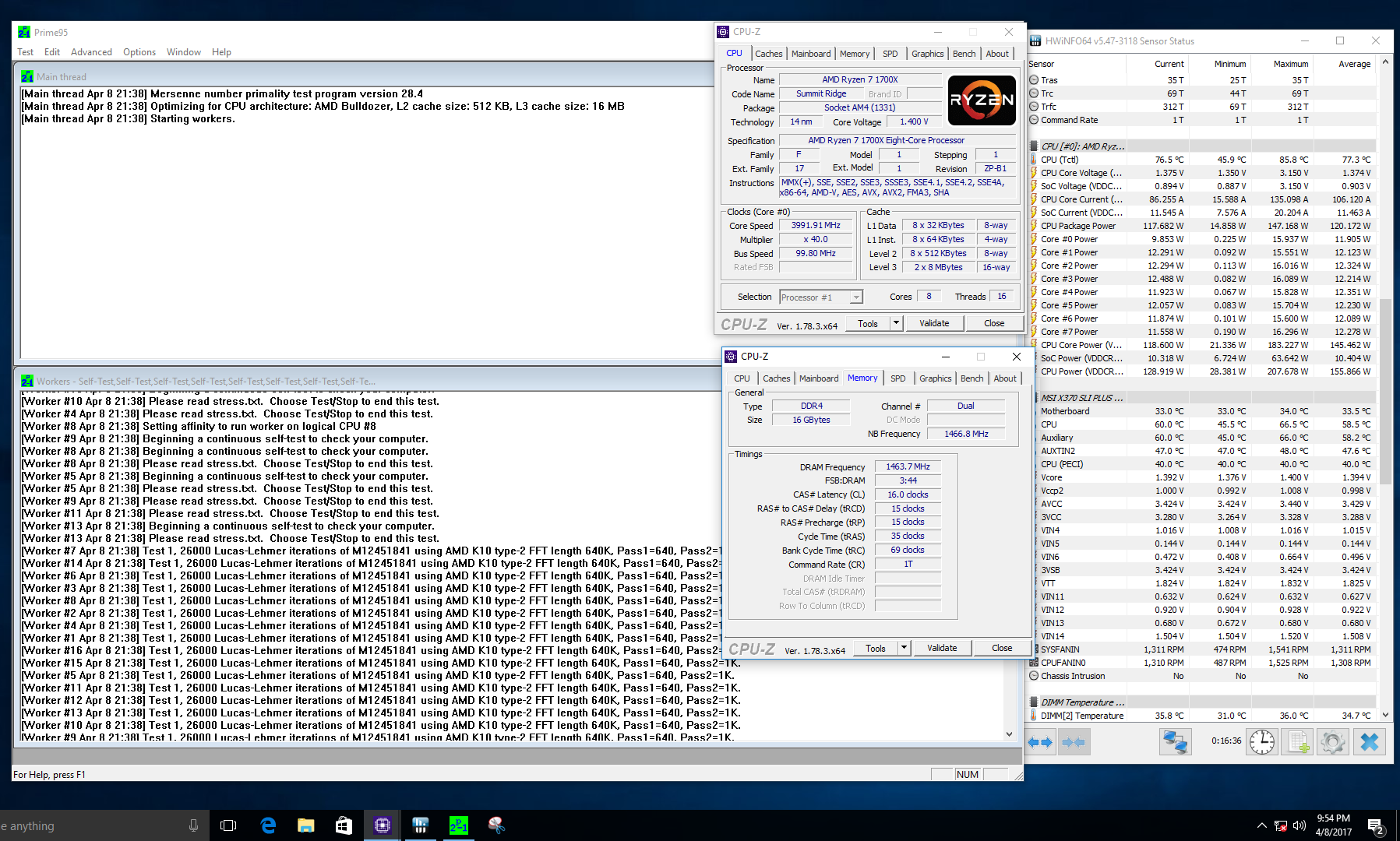Open Tools dropdown arrow in upper CPU-Z

(x=896, y=323)
